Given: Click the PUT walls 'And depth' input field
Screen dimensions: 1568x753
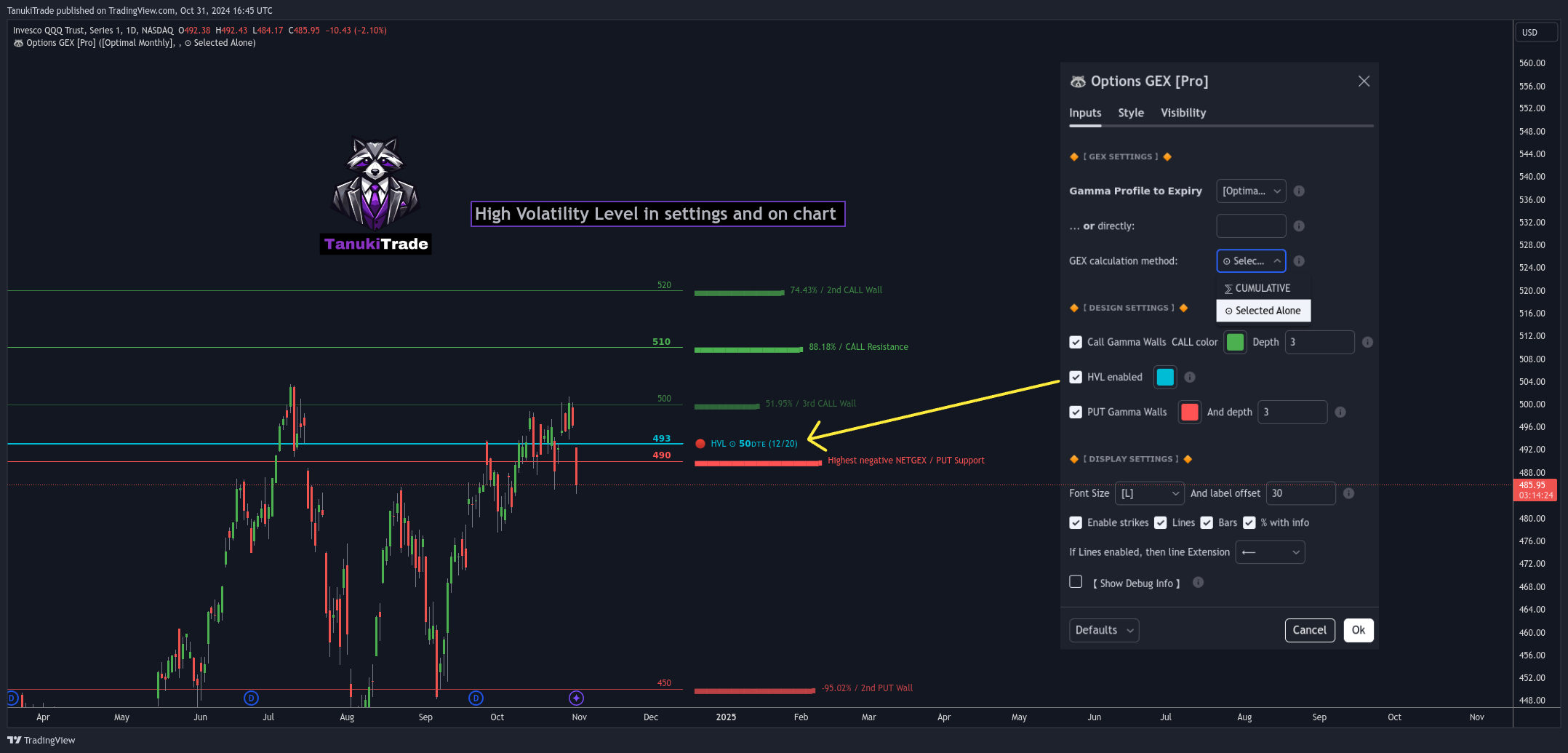Looking at the screenshot, I should [x=1292, y=412].
